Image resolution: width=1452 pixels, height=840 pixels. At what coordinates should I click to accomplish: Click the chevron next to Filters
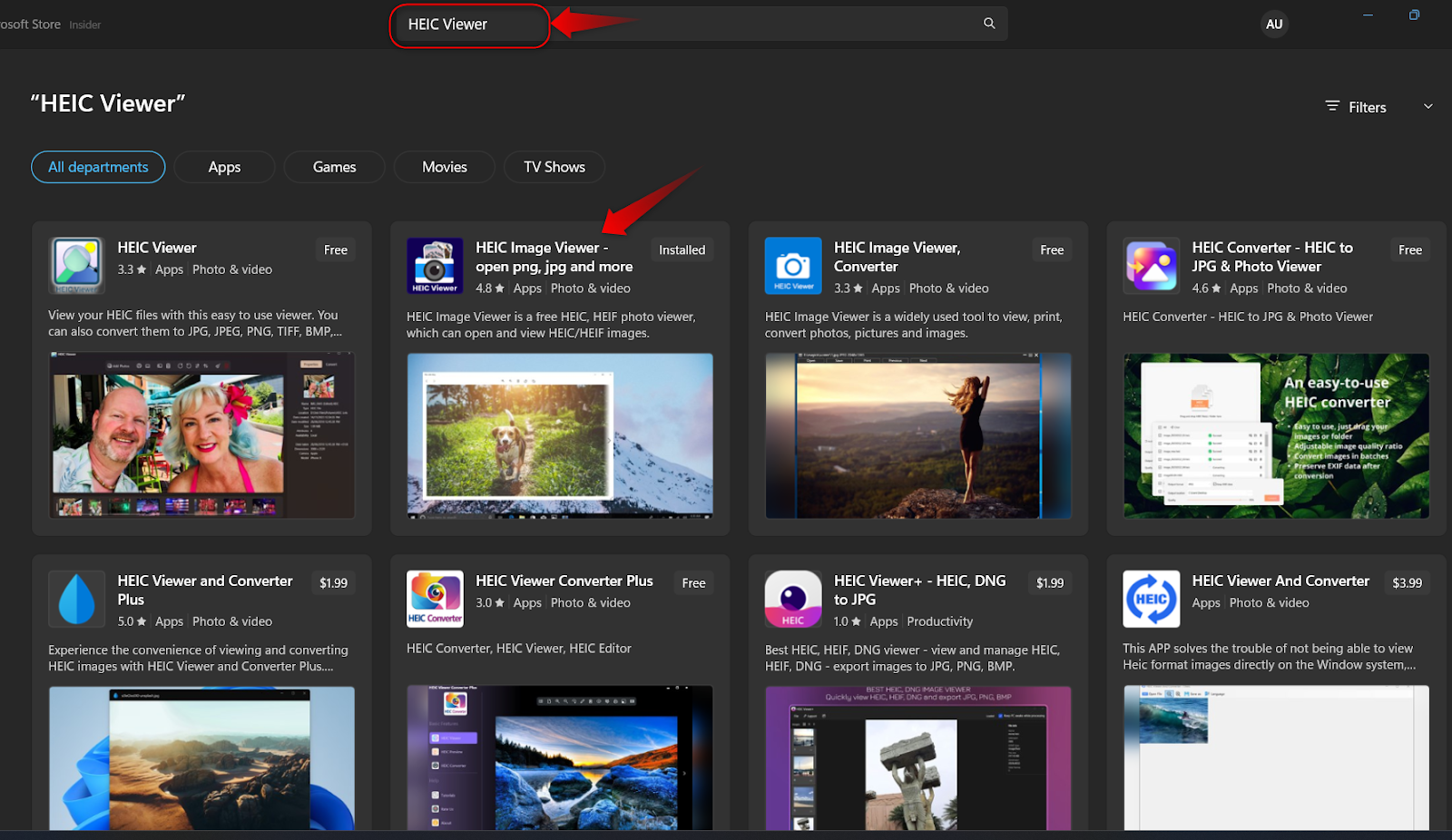pyautogui.click(x=1427, y=107)
